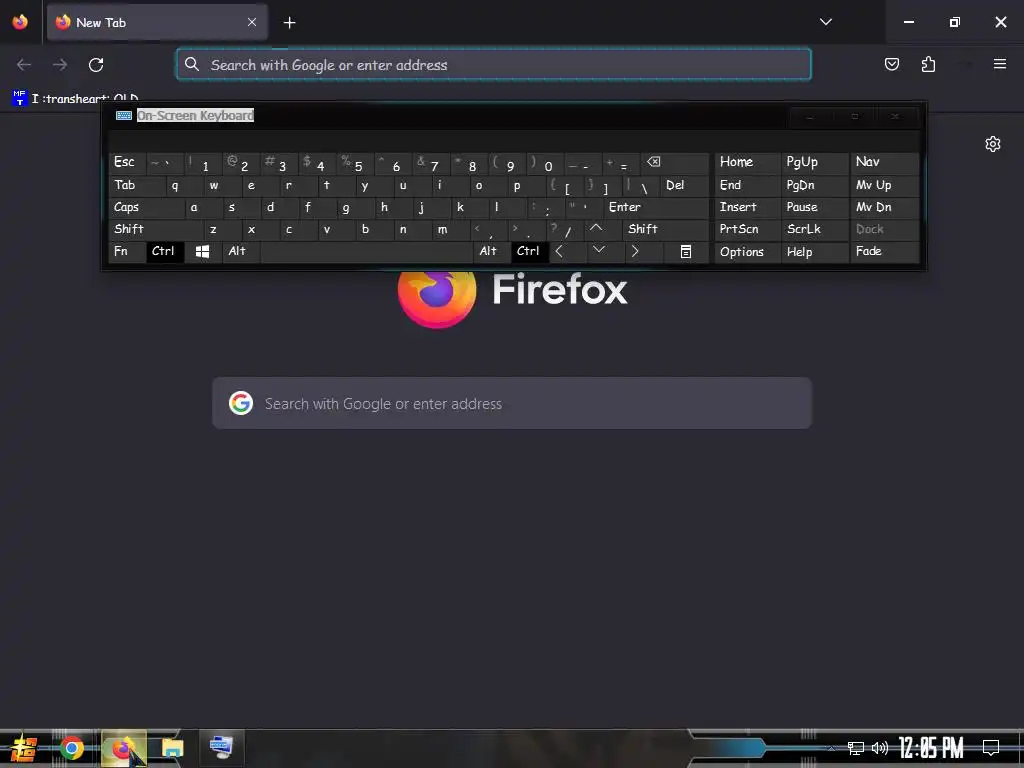
Task: Open the transheart bookmark in bookmarks bar
Action: click(x=75, y=99)
